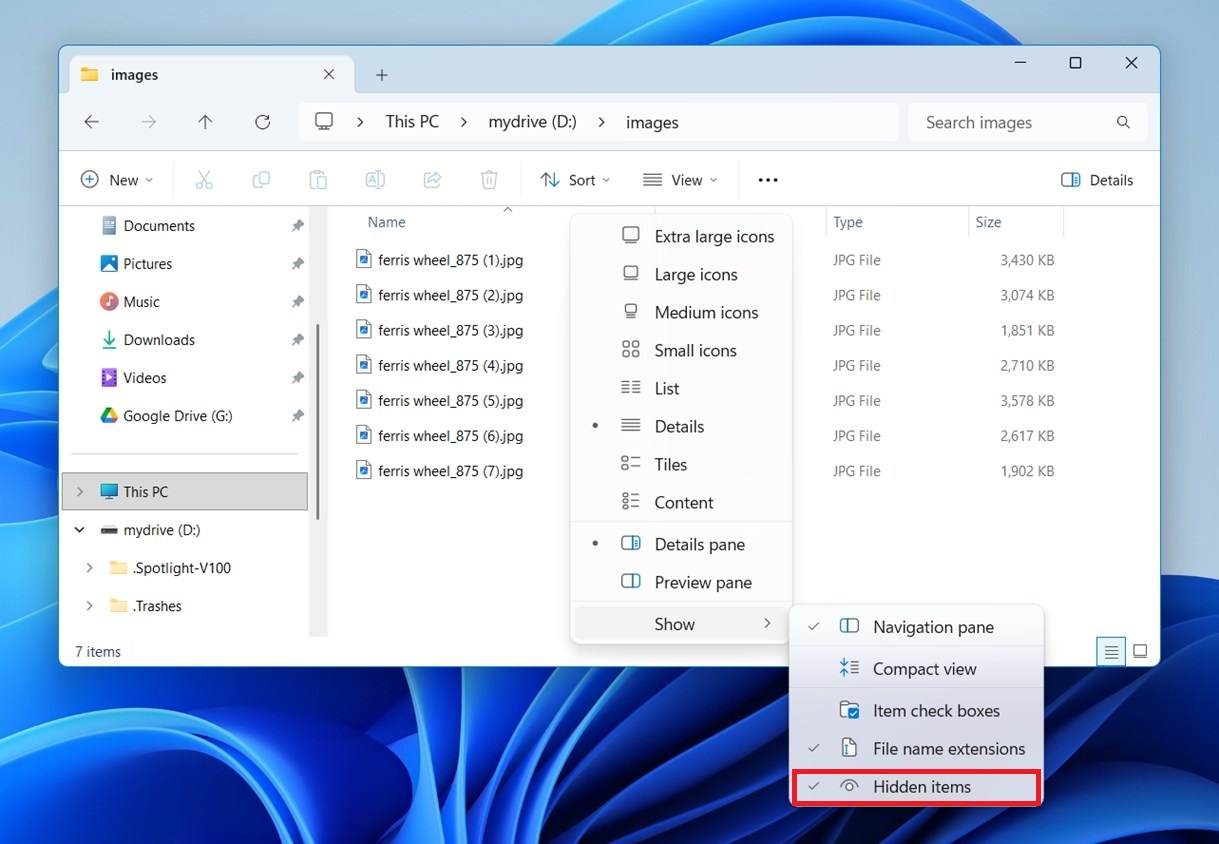The height and width of the screenshot is (844, 1219).
Task: Open the New dropdown
Action: 117,180
